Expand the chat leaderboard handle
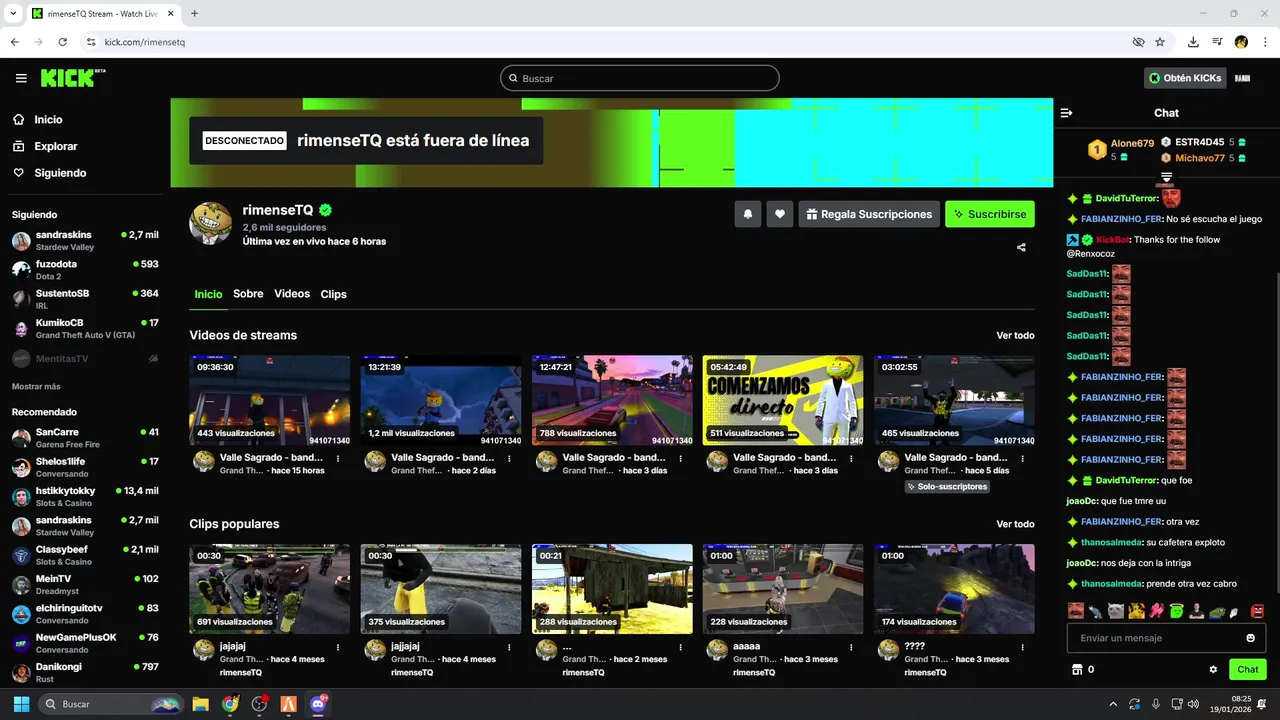The height and width of the screenshot is (720, 1280). pyautogui.click(x=1166, y=177)
